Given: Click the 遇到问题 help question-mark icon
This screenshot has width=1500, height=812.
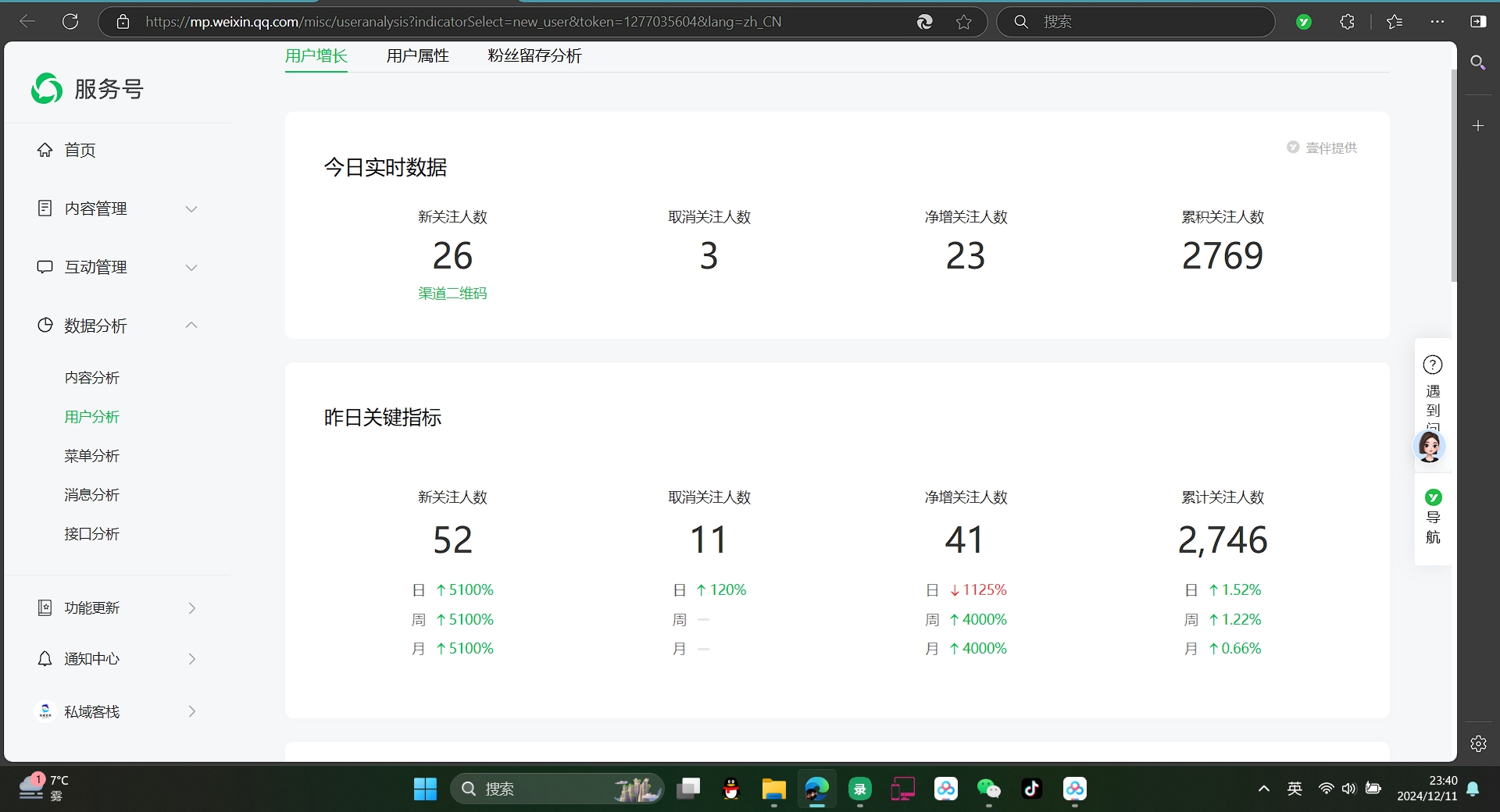Looking at the screenshot, I should pyautogui.click(x=1431, y=364).
